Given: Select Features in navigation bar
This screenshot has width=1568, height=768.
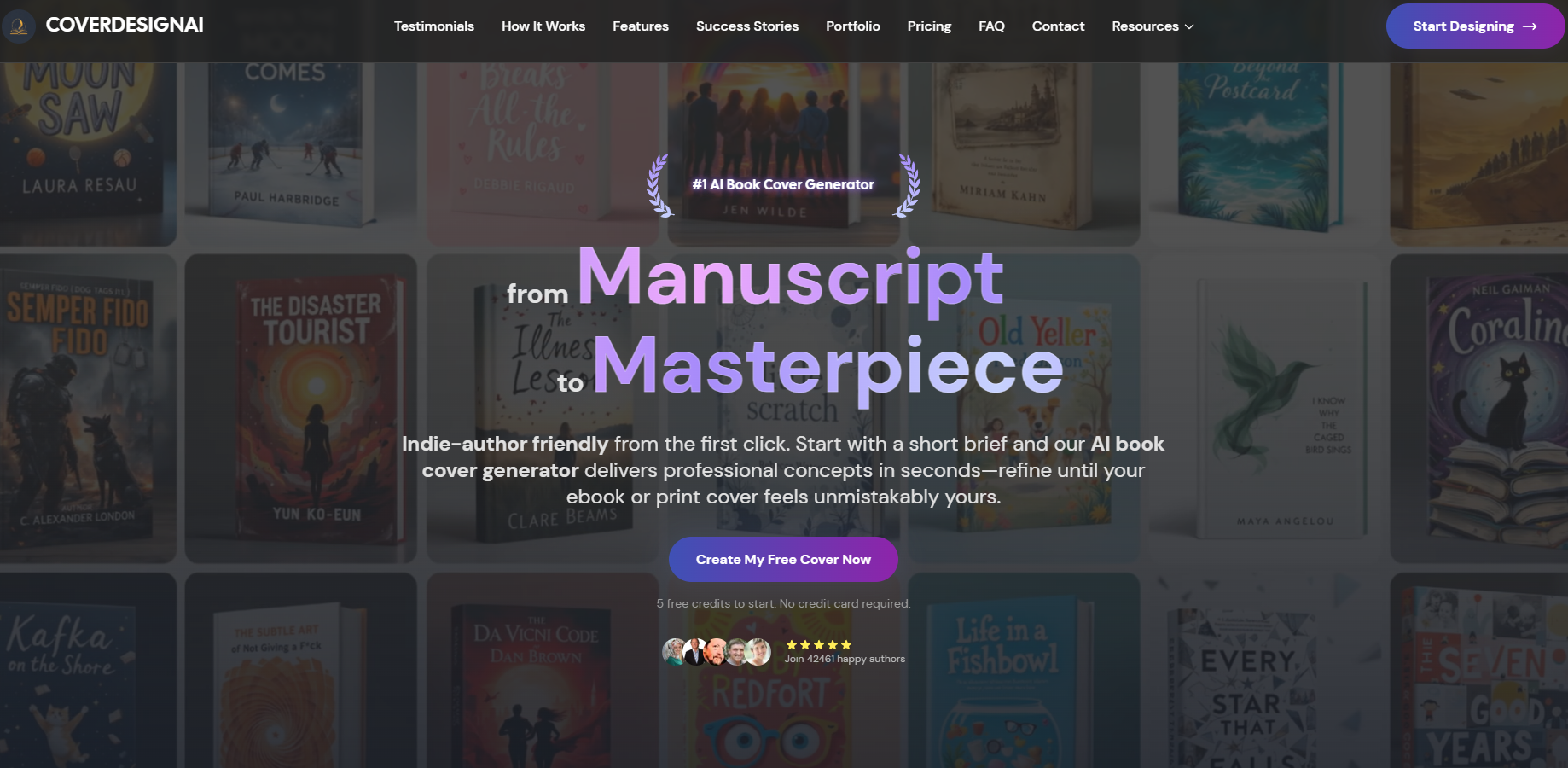Looking at the screenshot, I should 641,26.
